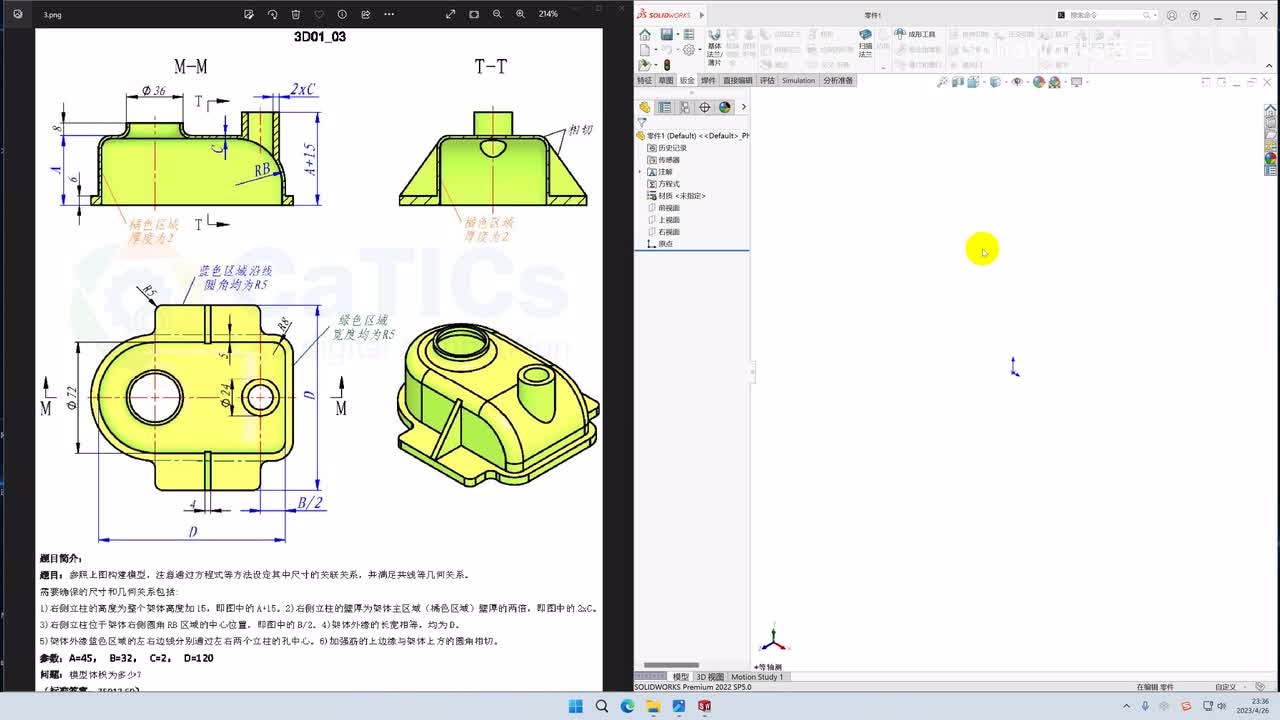Open the 分析准备 tab

pyautogui.click(x=838, y=81)
